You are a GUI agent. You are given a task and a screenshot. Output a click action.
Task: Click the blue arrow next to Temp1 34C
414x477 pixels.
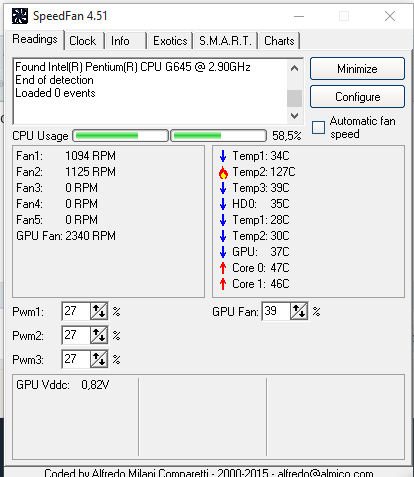pyautogui.click(x=223, y=156)
